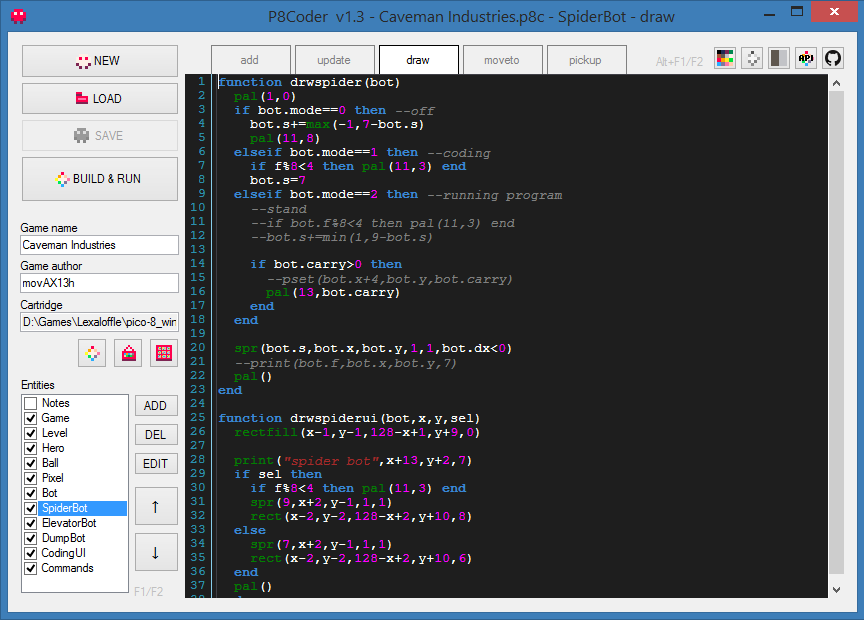Click the ADD entity button
The image size is (864, 620).
point(156,406)
